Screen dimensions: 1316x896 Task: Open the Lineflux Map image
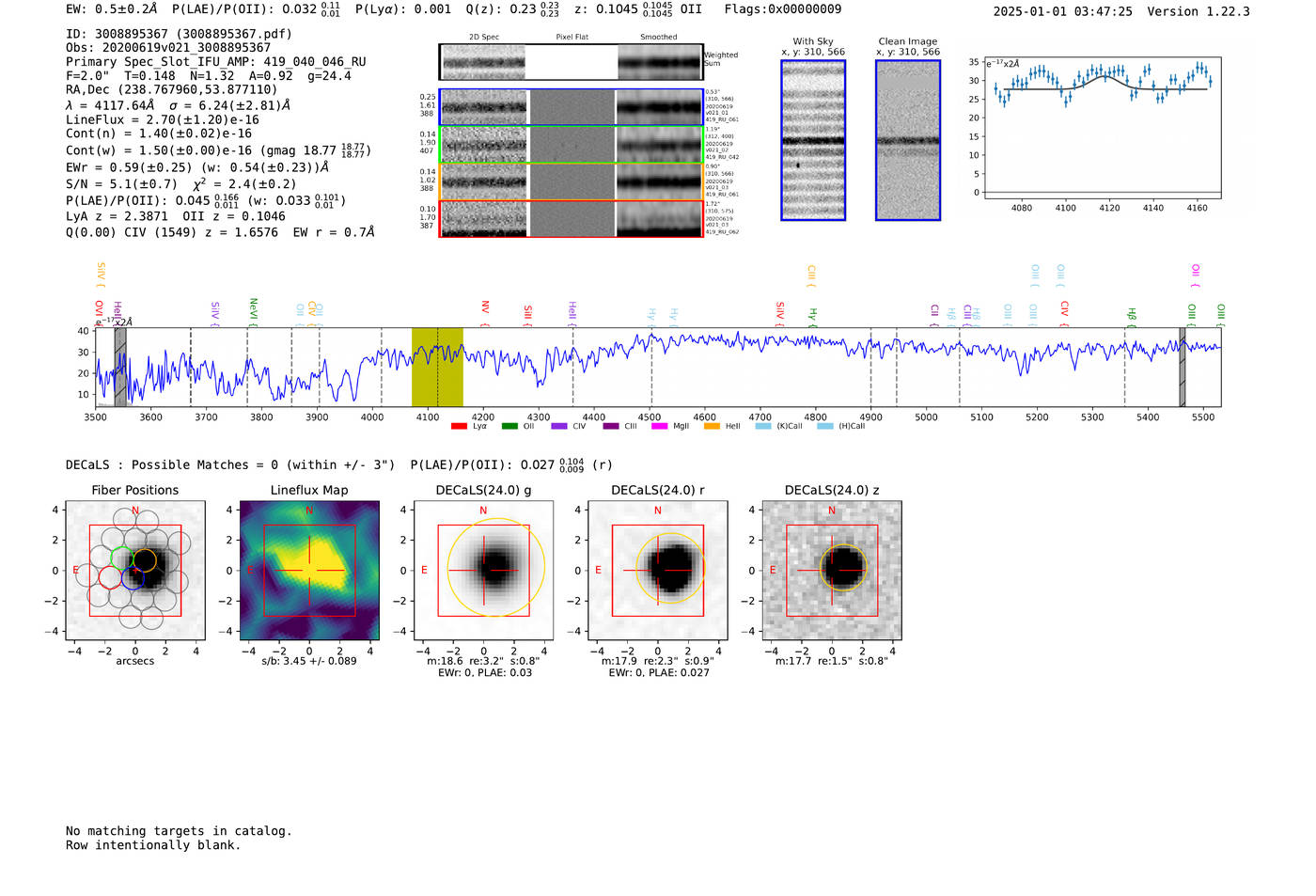309,571
